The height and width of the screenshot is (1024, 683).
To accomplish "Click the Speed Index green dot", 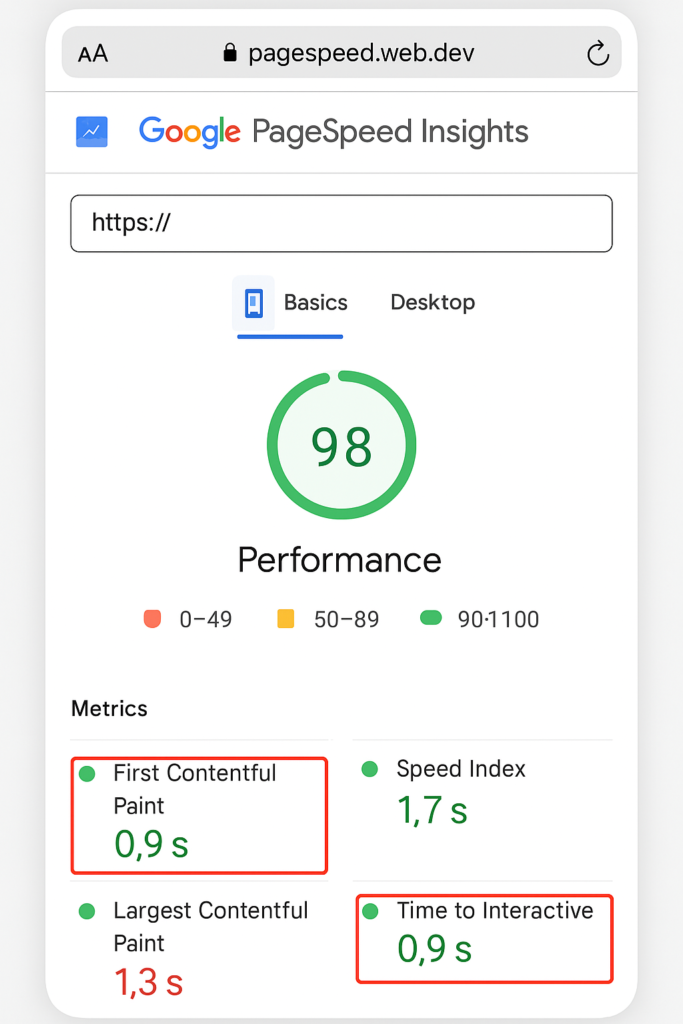I will [x=370, y=769].
